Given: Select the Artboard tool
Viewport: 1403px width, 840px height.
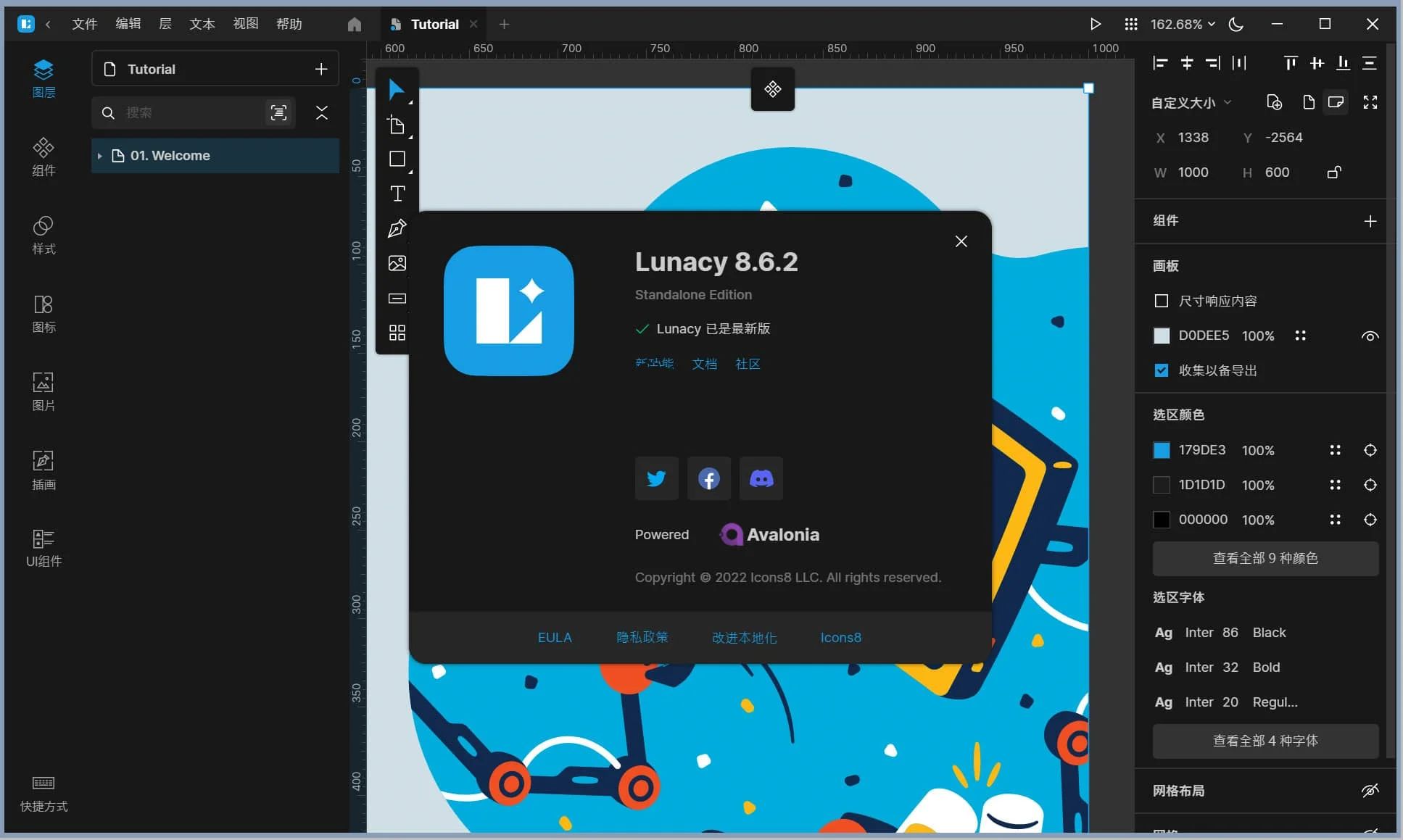Looking at the screenshot, I should click(x=397, y=125).
